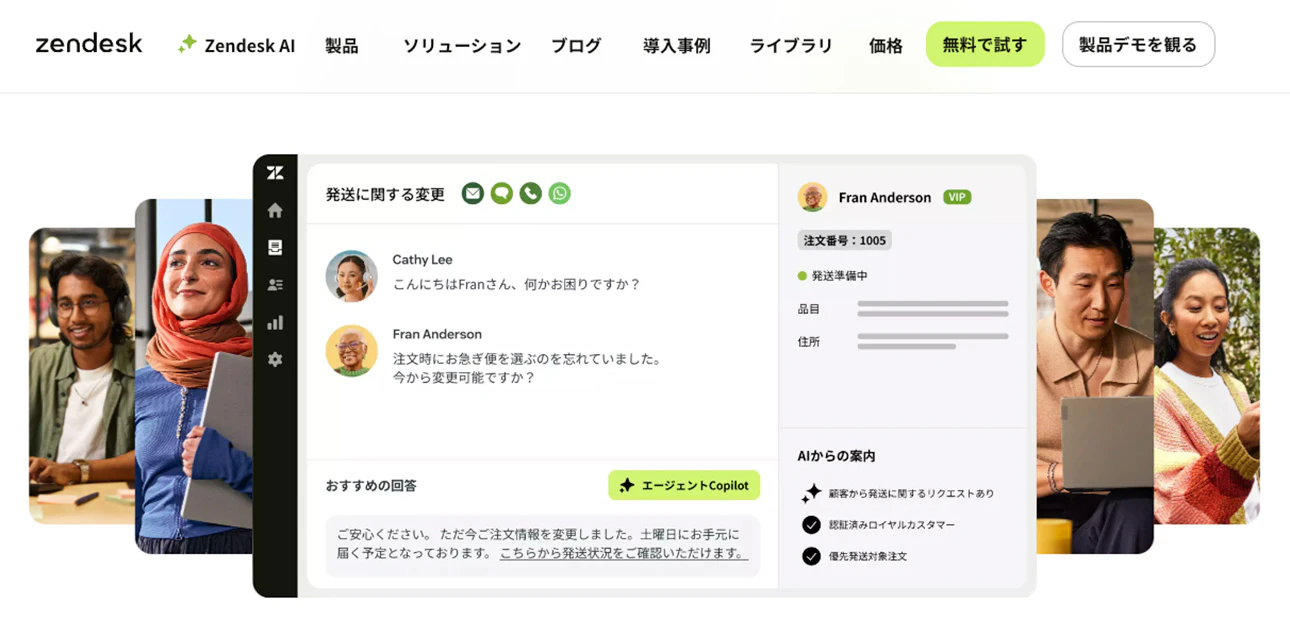
Task: Click the 製品デモを観る button
Action: pyautogui.click(x=1138, y=44)
